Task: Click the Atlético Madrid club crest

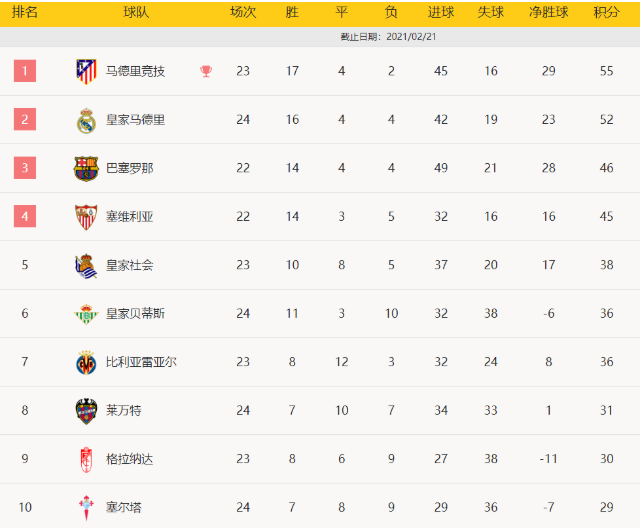Action: (x=86, y=71)
